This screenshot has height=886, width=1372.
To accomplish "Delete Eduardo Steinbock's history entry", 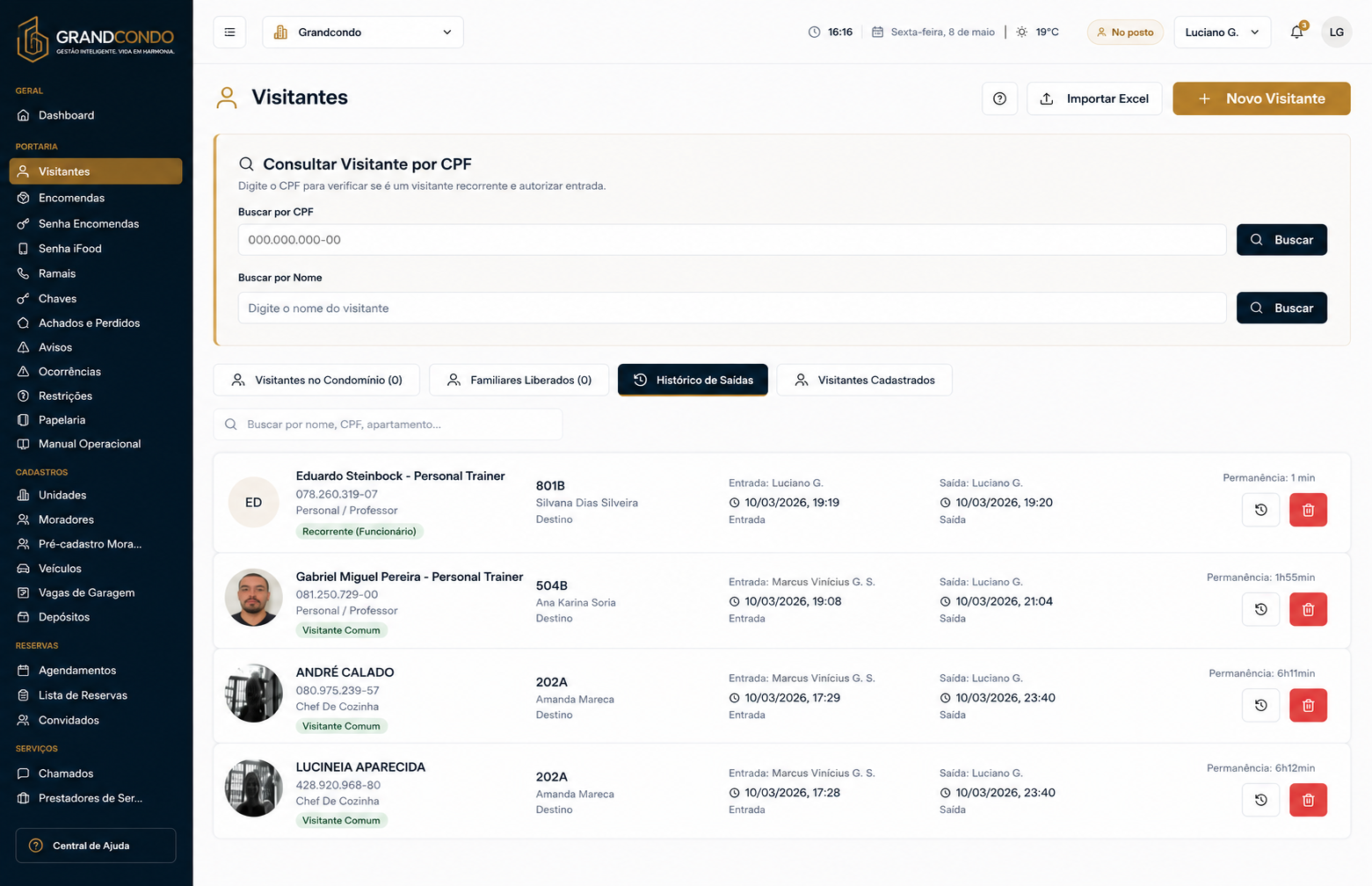I will point(1308,510).
